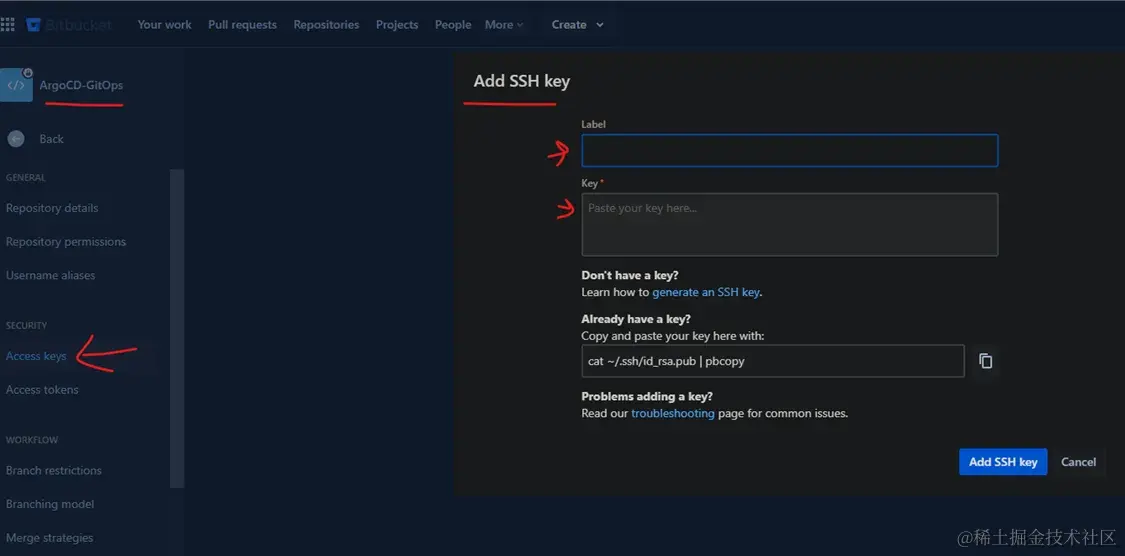Click the ArgoCD-GitOps repository avatar icon

[16, 85]
